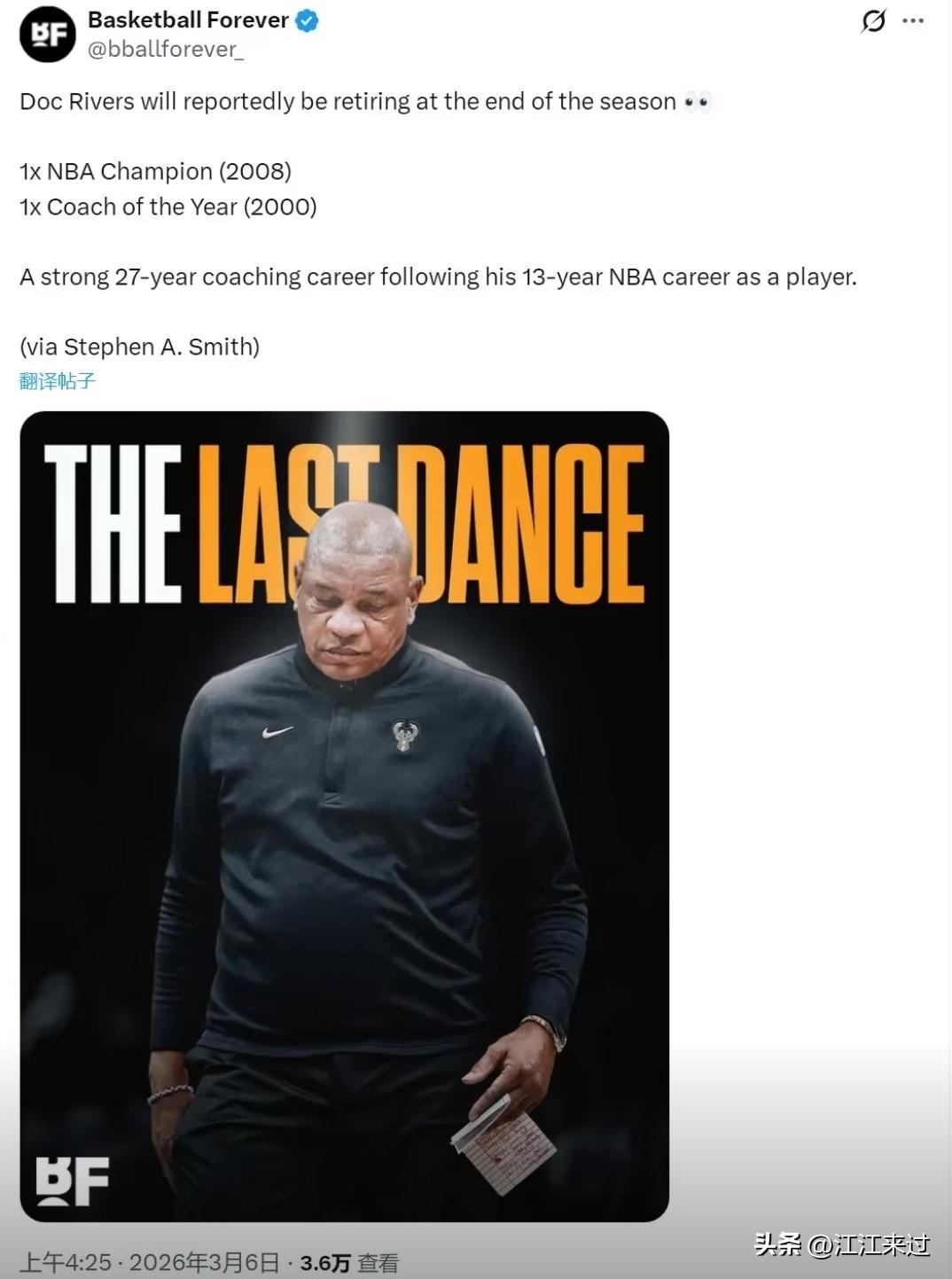Image resolution: width=952 pixels, height=1279 pixels.
Task: Open the Basketball Forever profile avatar
Action: pyautogui.click(x=48, y=35)
